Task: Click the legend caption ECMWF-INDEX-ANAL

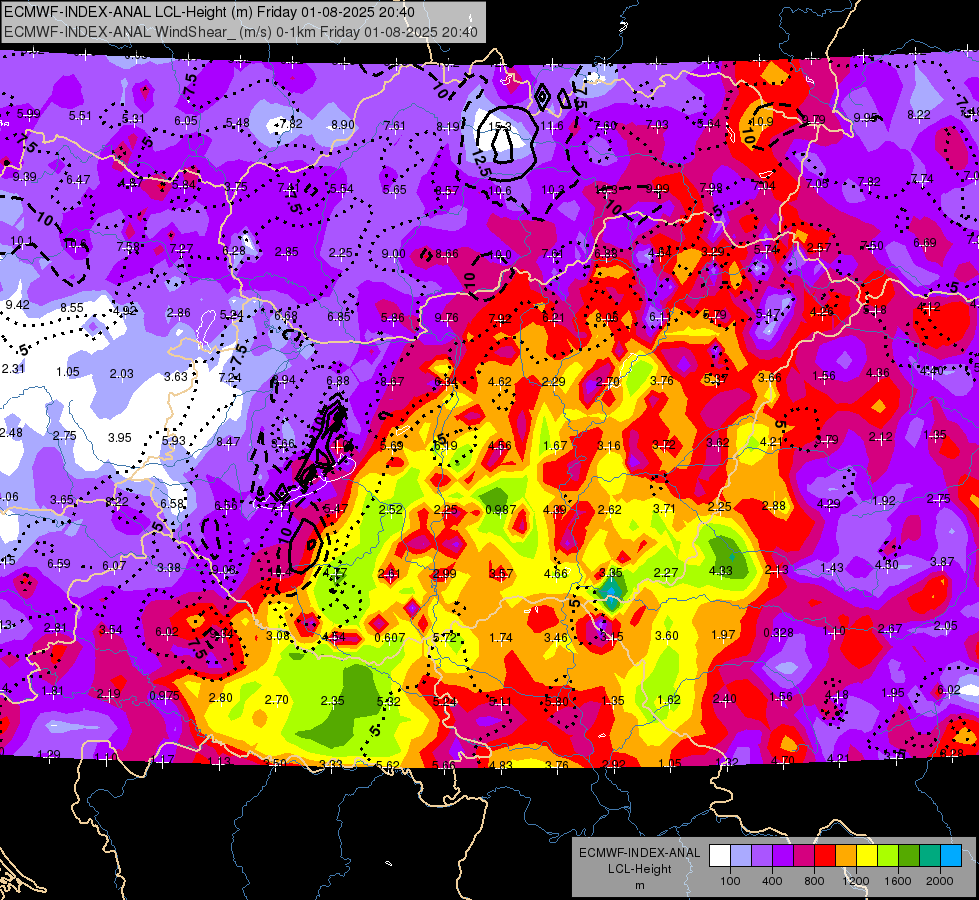Action: pos(639,853)
